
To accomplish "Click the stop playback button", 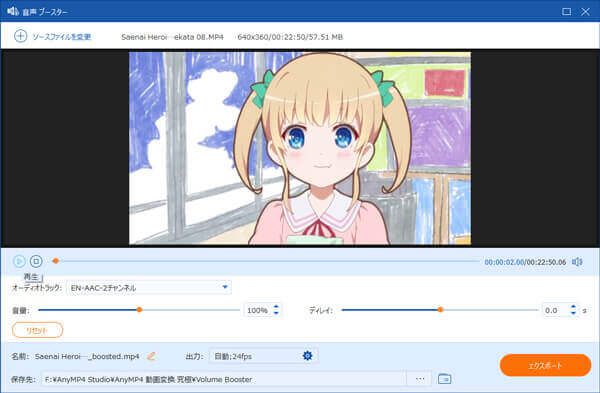I will pyautogui.click(x=36, y=261).
